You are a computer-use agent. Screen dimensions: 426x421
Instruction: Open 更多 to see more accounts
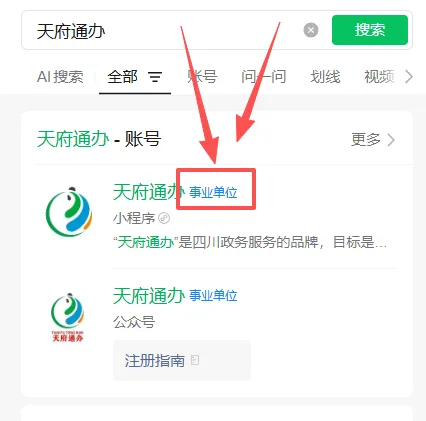pos(373,140)
